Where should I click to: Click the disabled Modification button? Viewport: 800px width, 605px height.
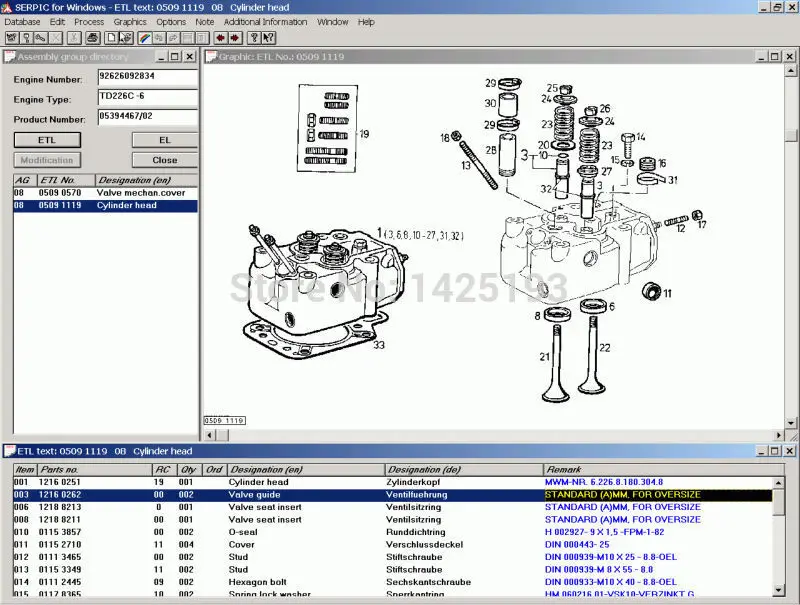[46, 159]
